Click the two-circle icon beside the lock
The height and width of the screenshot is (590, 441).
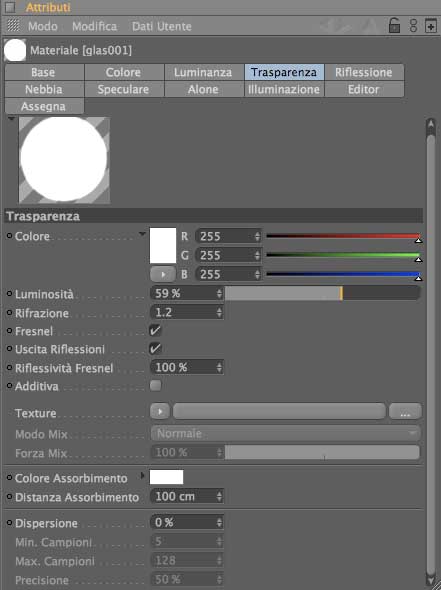point(413,26)
